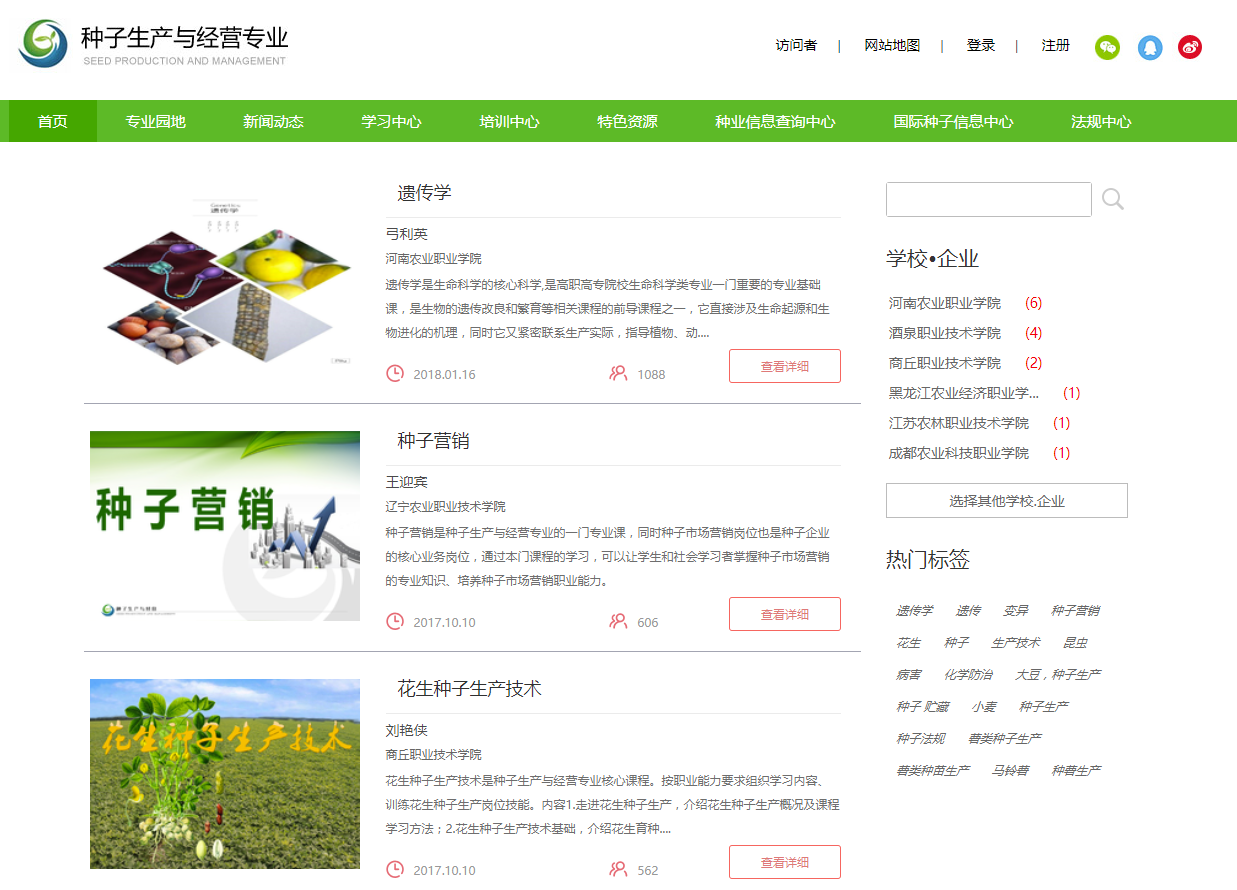Screen dimensions: 1237x890
Task: Click the green WeChat icon
Action: point(1107,47)
